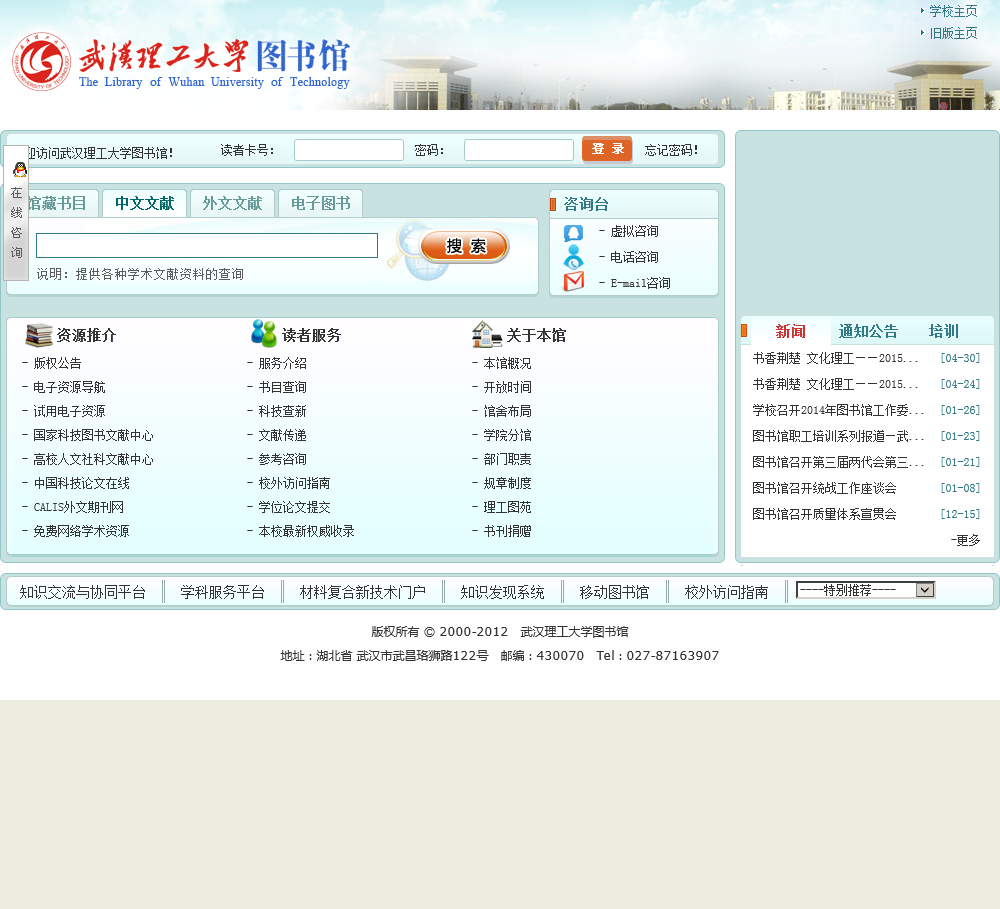1000x909 pixels.
Task: Click the 更多 more news link
Action: coord(966,540)
